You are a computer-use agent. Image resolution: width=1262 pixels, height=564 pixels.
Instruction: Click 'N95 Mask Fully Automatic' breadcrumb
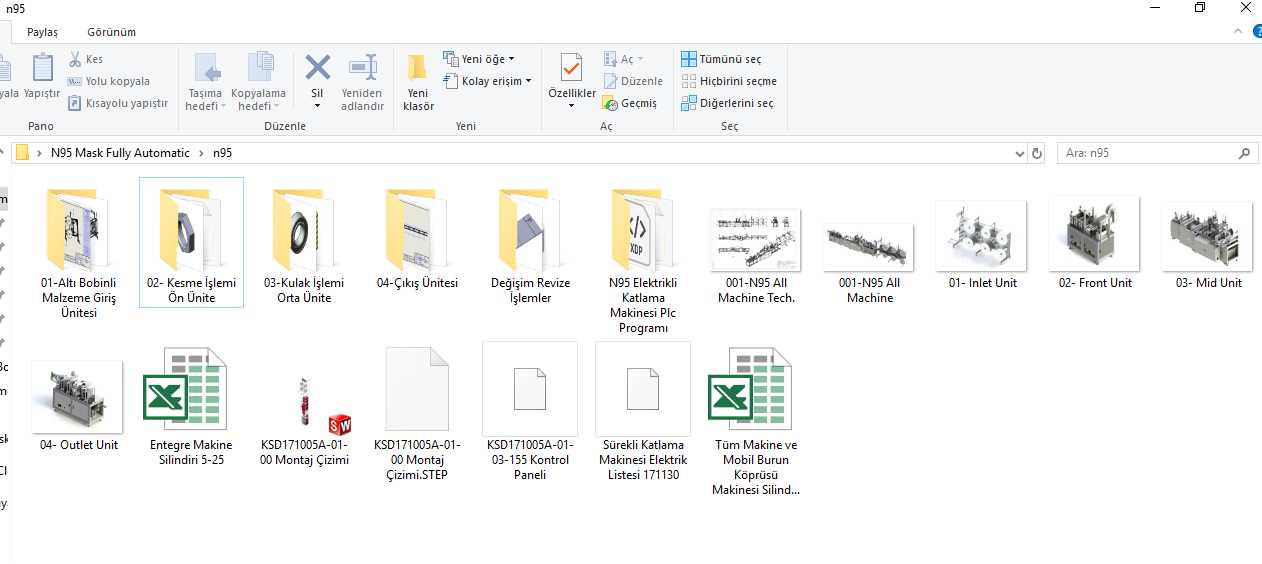(x=120, y=153)
